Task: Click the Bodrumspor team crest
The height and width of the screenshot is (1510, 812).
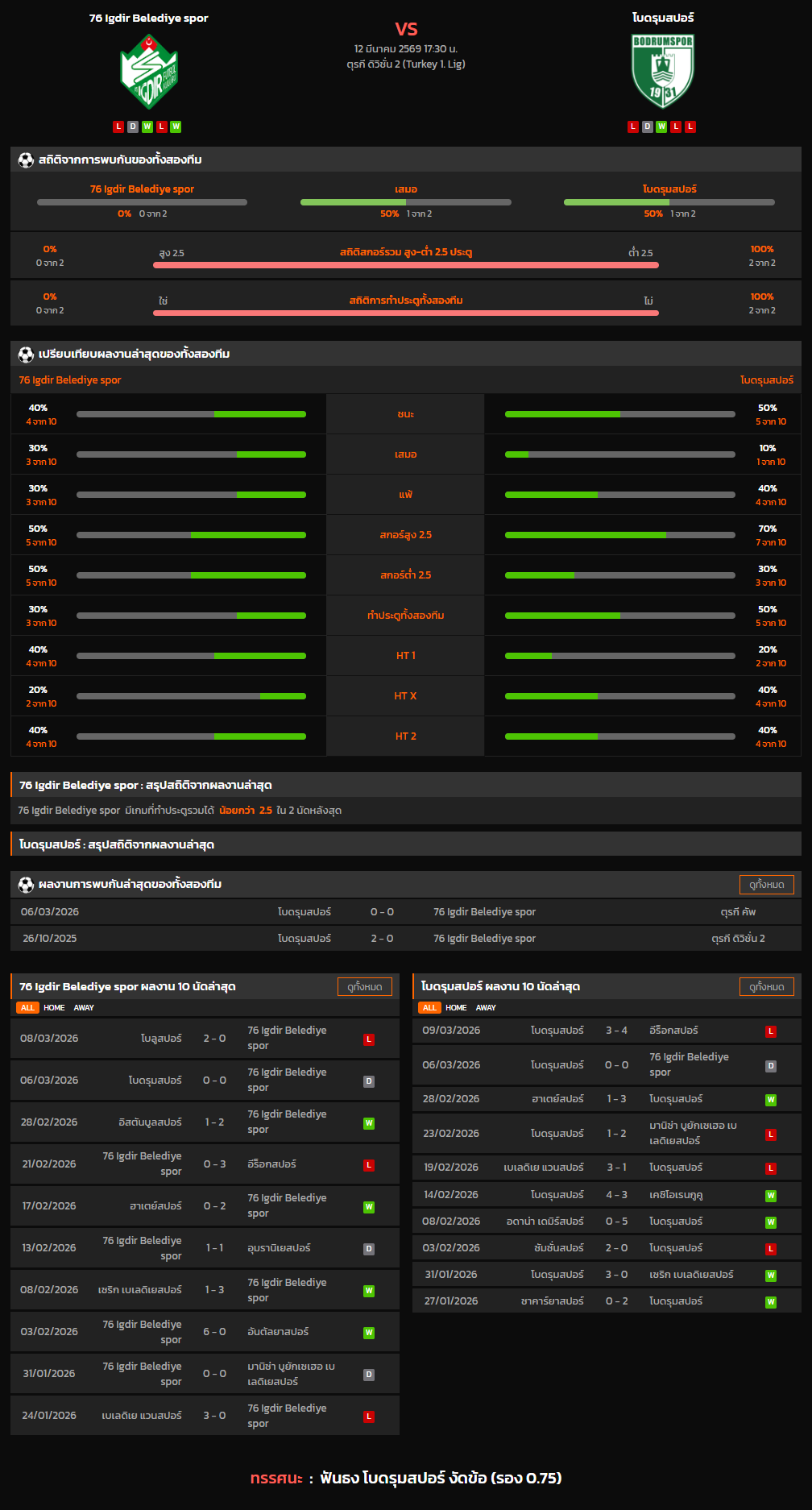Action: [x=662, y=71]
